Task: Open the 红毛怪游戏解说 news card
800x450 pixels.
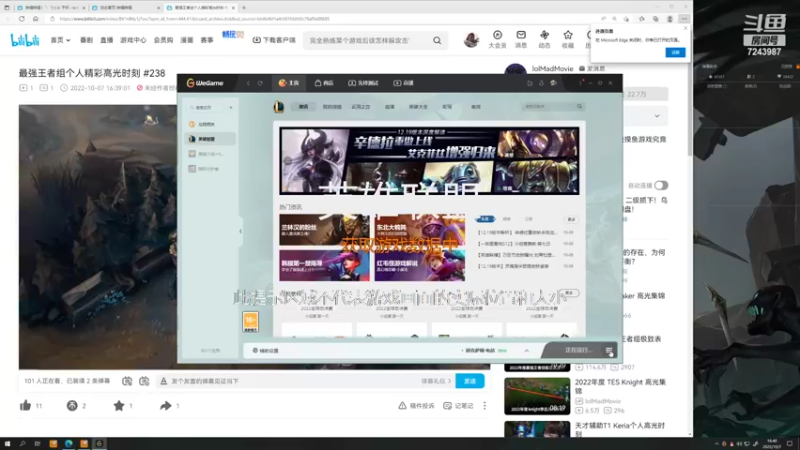Action: coord(419,265)
